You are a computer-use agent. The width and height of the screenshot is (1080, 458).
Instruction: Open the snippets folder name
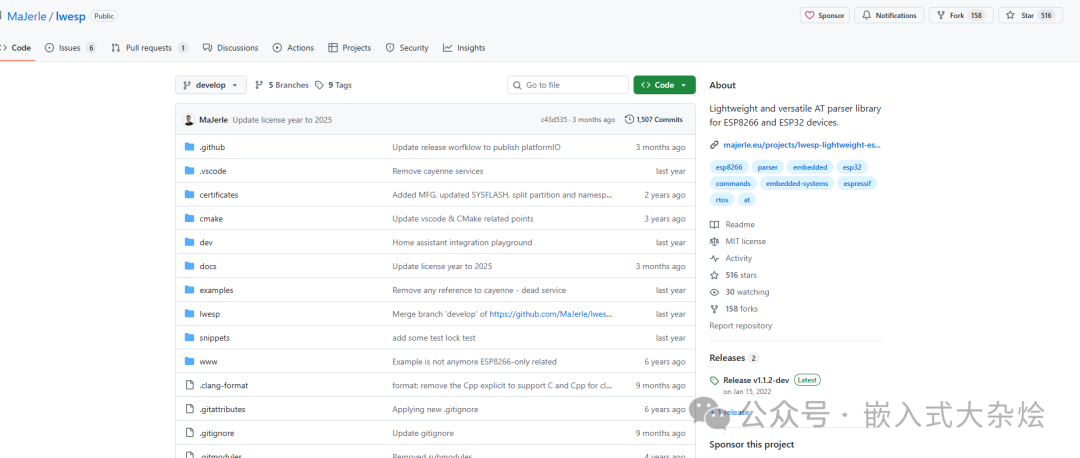tap(215, 338)
